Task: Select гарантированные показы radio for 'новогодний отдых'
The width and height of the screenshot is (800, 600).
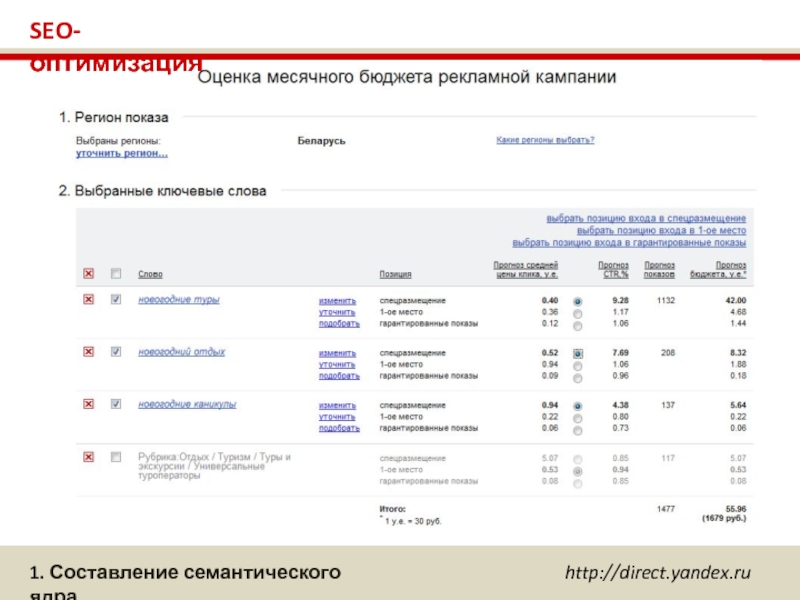Action: tap(578, 379)
